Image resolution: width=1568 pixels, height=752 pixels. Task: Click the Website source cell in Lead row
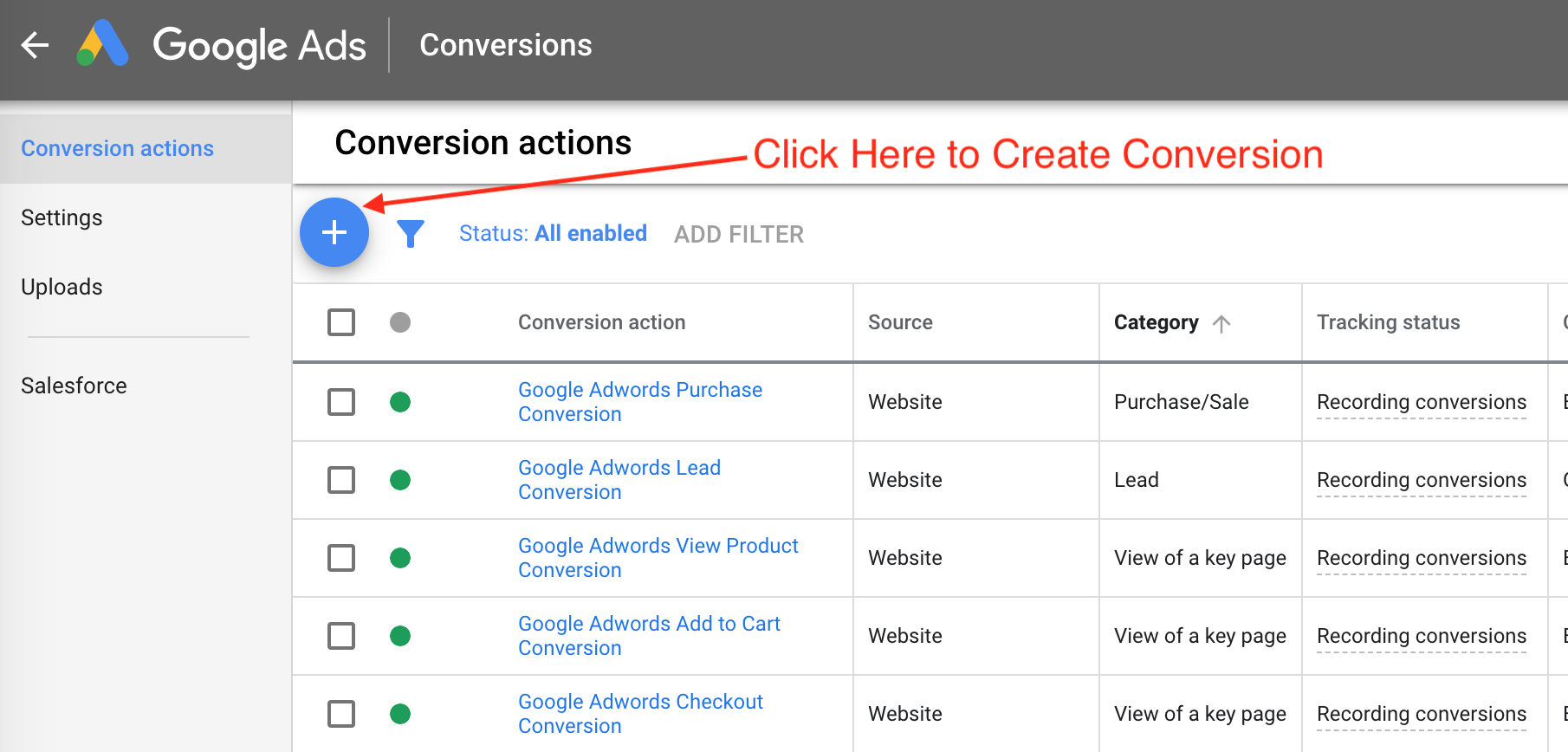tap(904, 480)
